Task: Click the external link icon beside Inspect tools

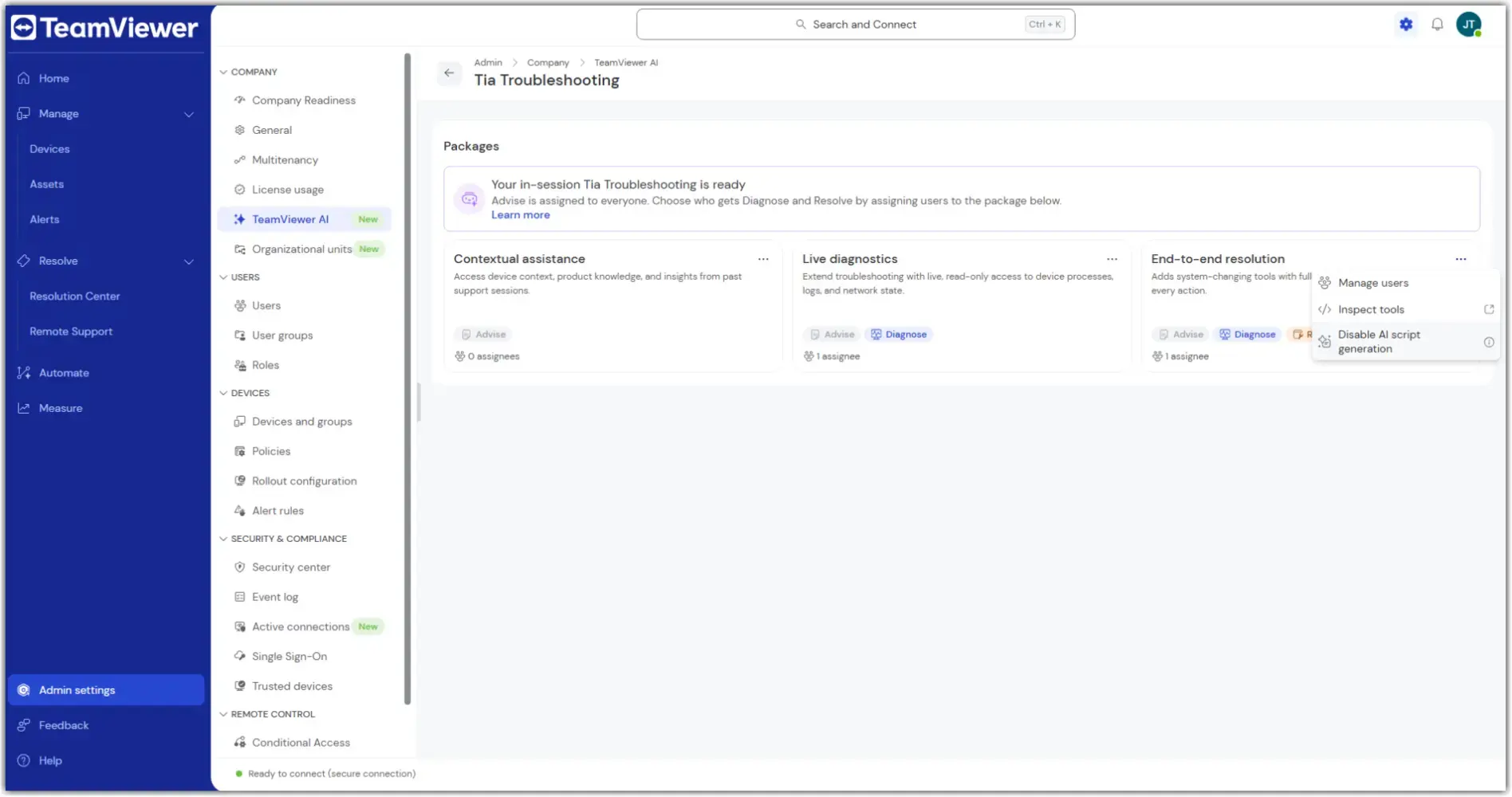Action: [1488, 309]
